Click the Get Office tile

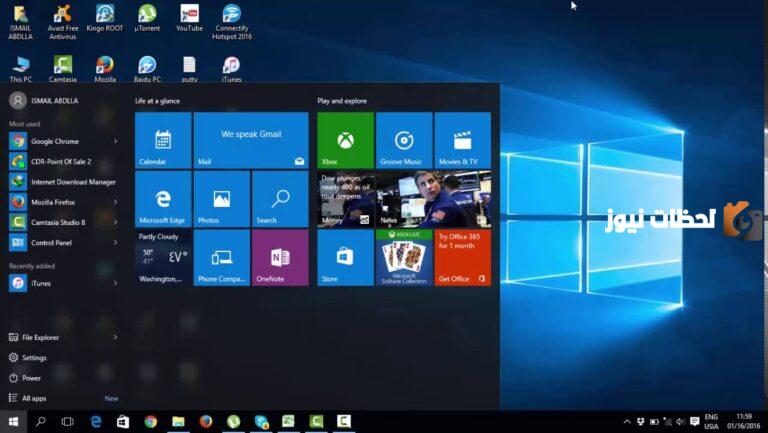coord(462,258)
